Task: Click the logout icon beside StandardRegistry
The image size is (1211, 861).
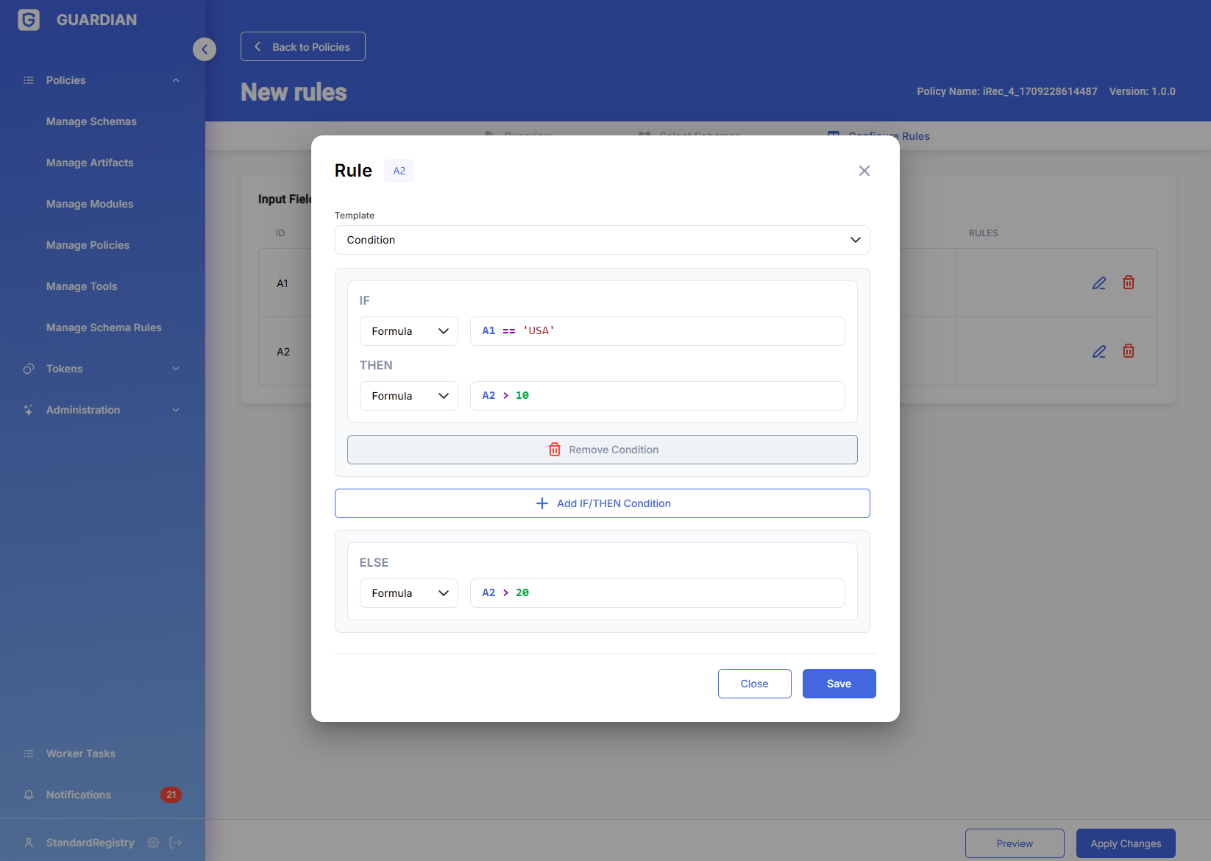Action: tap(176, 842)
